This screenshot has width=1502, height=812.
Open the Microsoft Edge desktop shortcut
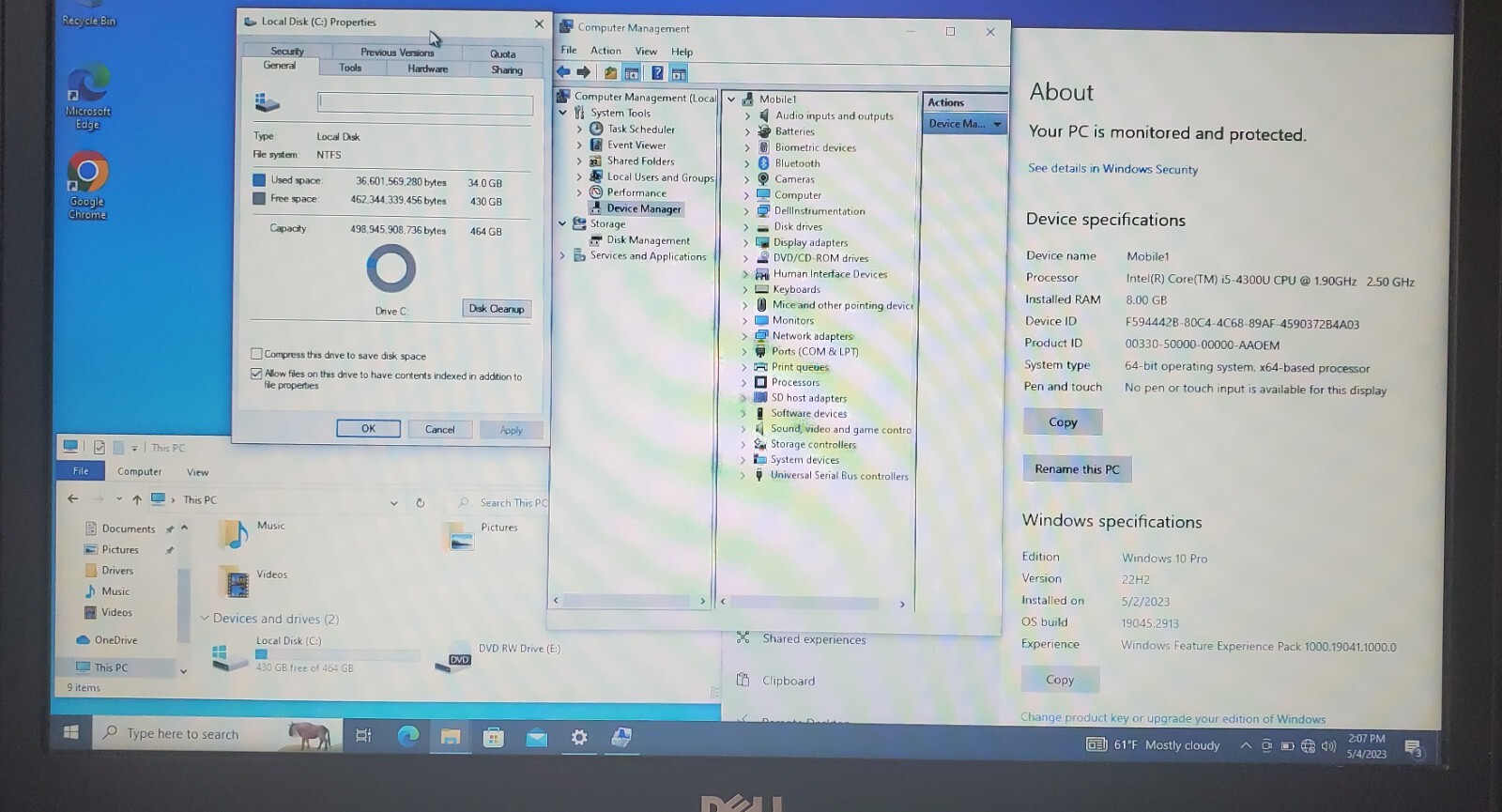[x=88, y=97]
